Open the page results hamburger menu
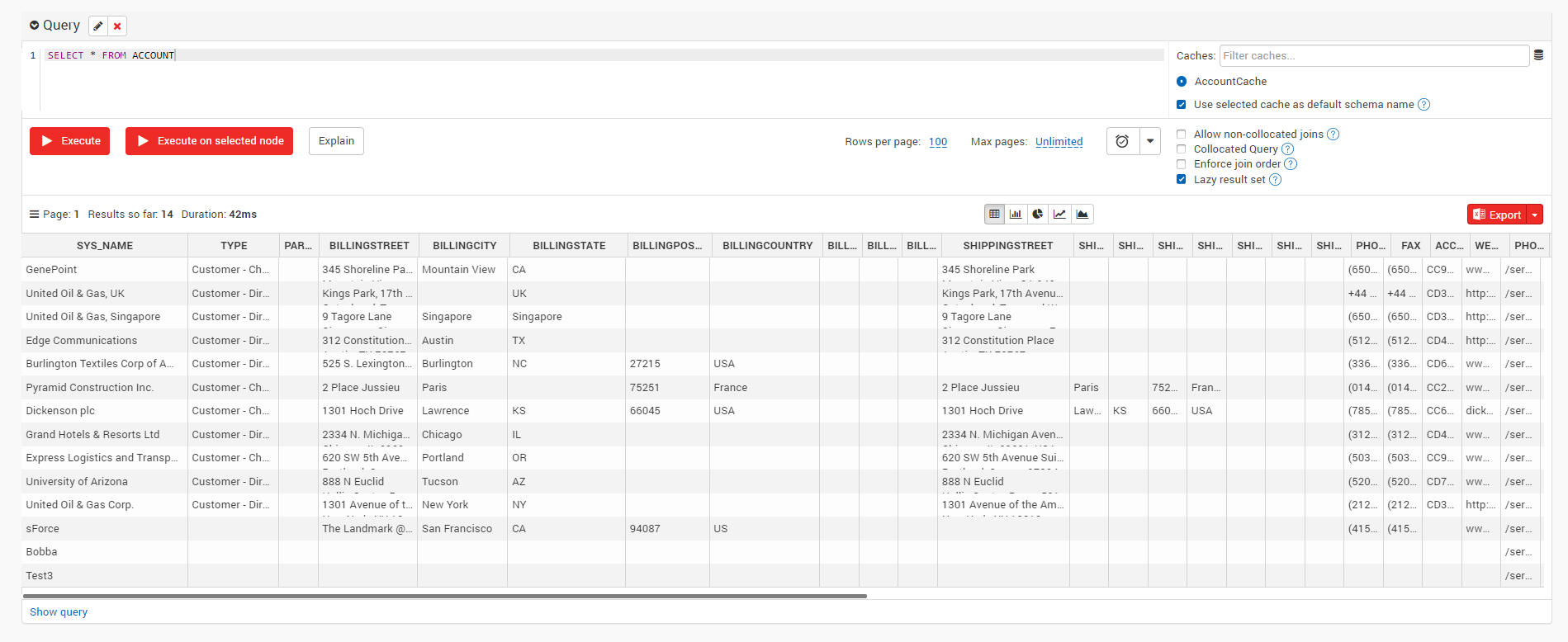The height and width of the screenshot is (642, 1568). (x=34, y=215)
